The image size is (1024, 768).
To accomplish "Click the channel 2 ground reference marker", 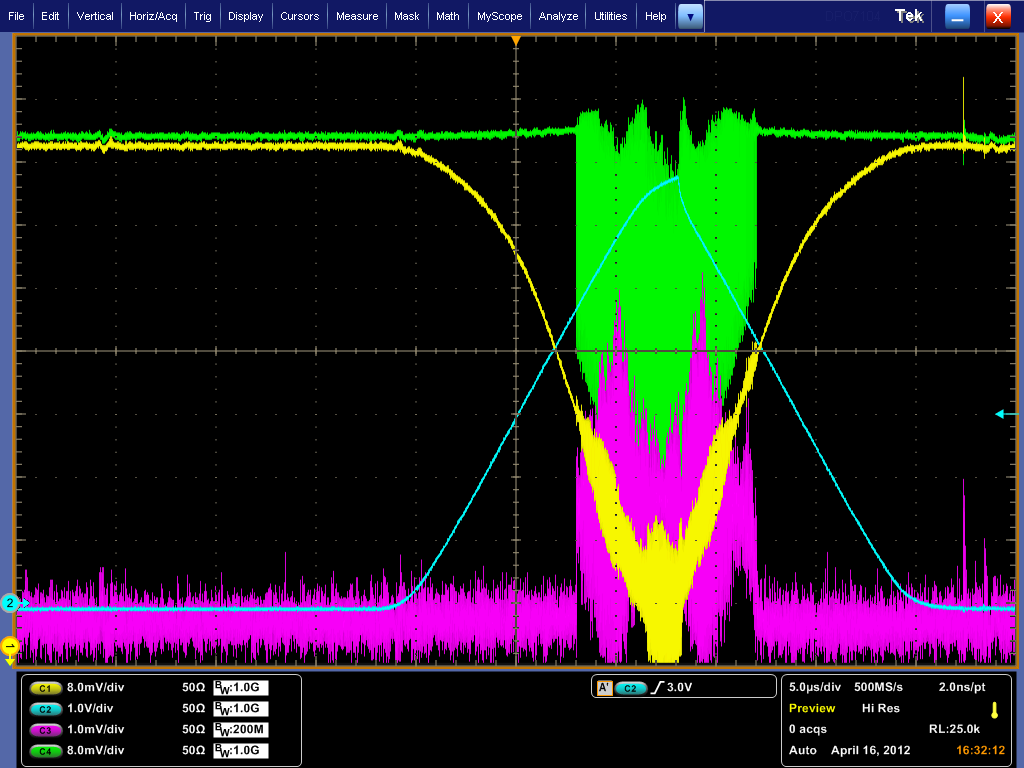I will click(x=10, y=603).
